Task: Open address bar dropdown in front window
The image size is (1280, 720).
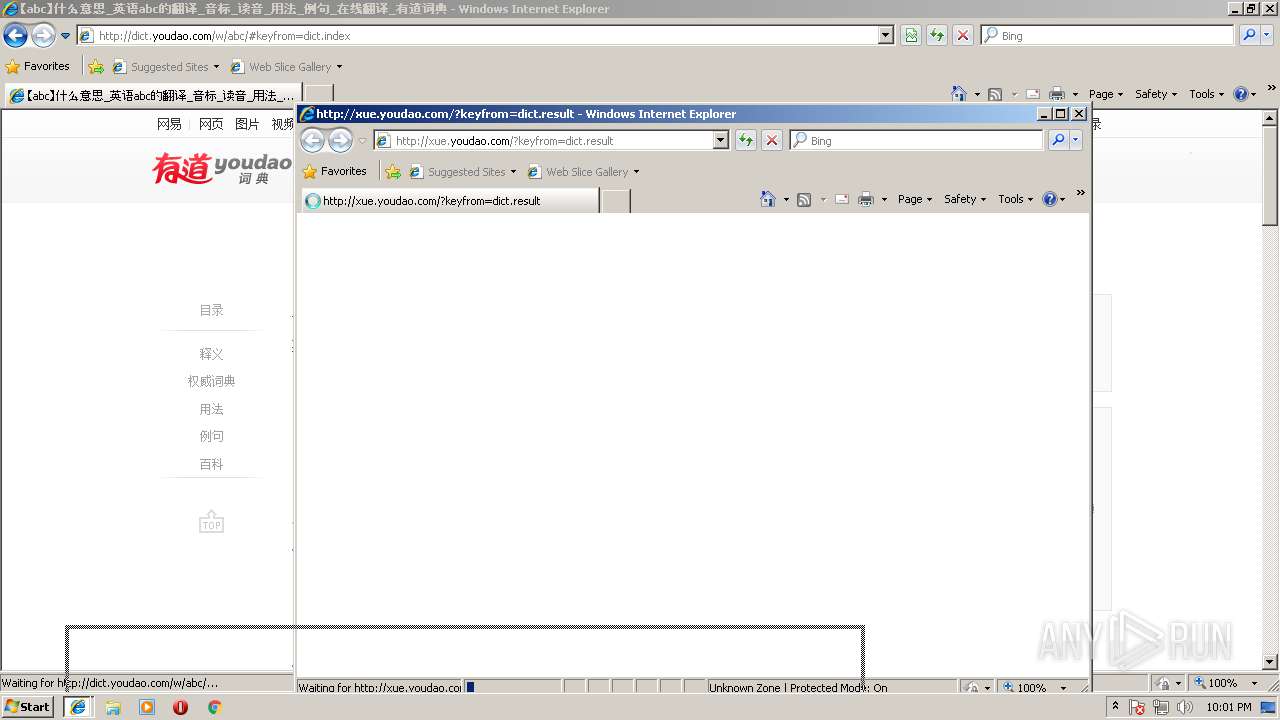Action: pyautogui.click(x=721, y=141)
